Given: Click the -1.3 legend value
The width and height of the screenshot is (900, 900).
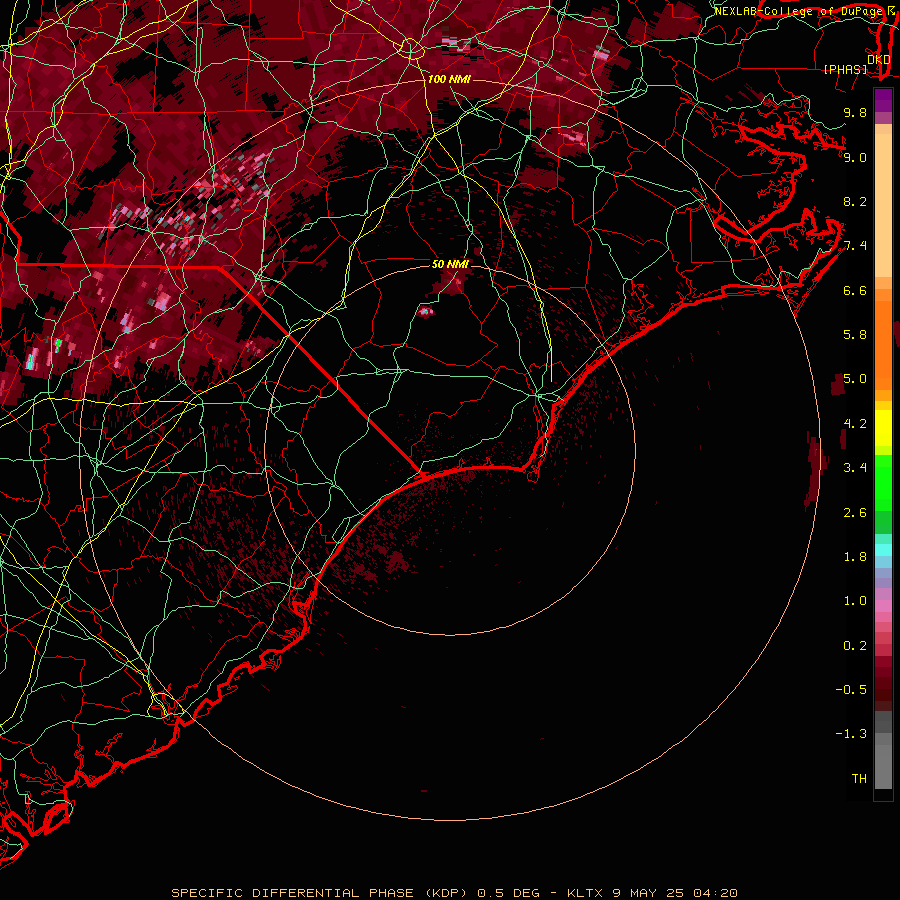Looking at the screenshot, I should click(x=851, y=734).
